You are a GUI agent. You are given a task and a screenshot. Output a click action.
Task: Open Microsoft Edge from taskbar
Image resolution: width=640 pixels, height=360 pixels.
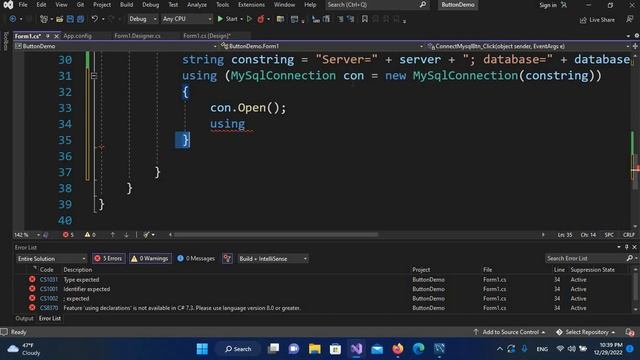[x=418, y=349]
